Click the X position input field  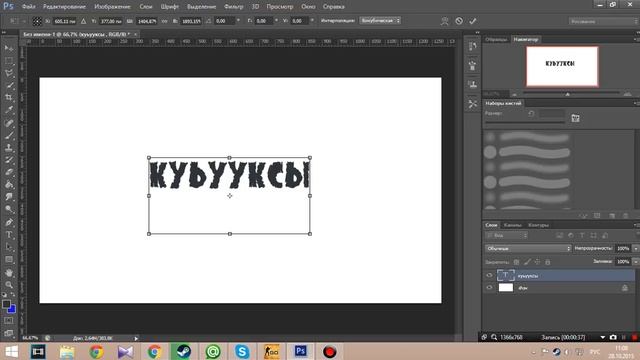[64, 21]
